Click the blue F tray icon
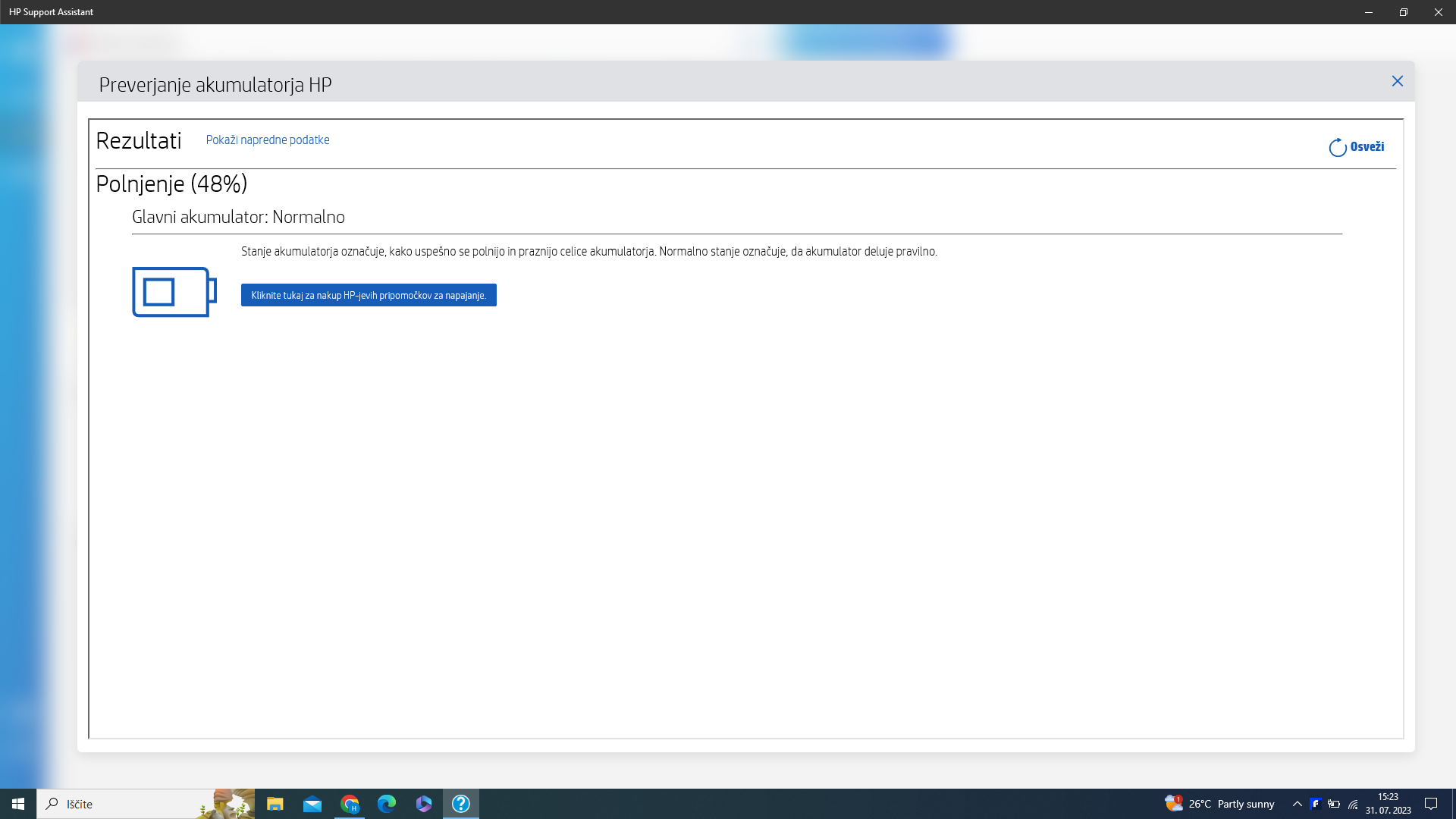This screenshot has height=819, width=1456. point(1316,804)
